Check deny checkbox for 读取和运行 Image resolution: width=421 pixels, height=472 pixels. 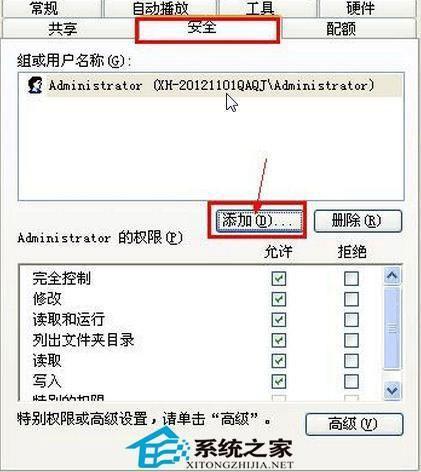click(x=351, y=320)
